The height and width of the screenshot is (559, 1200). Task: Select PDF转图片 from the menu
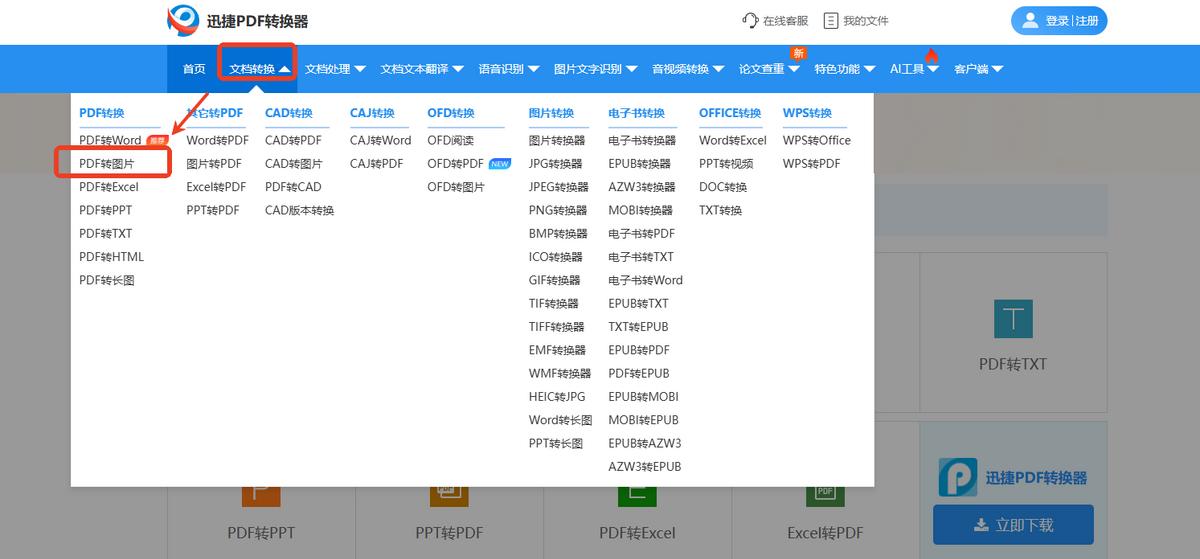click(x=107, y=164)
